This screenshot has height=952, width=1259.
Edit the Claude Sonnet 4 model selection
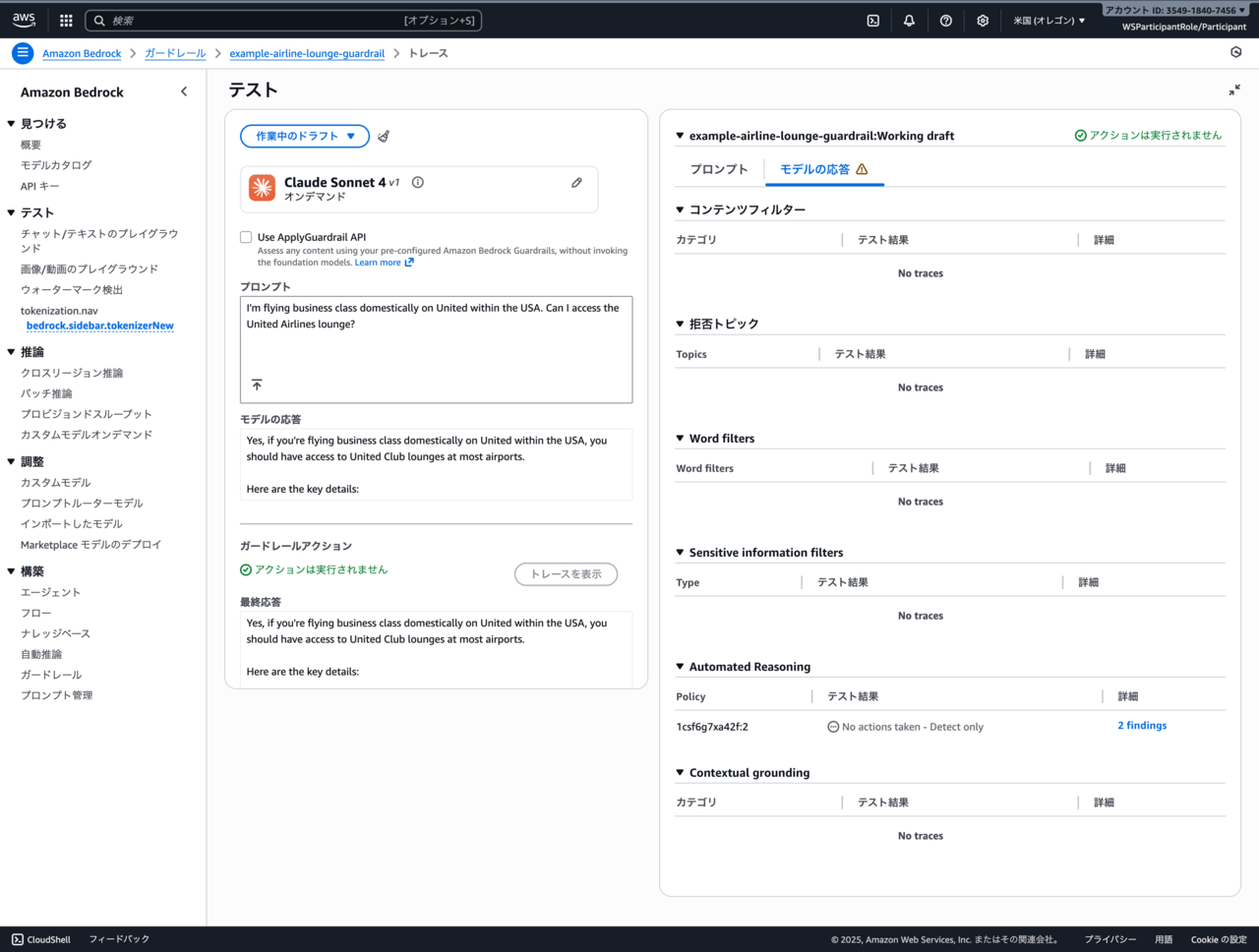tap(576, 183)
